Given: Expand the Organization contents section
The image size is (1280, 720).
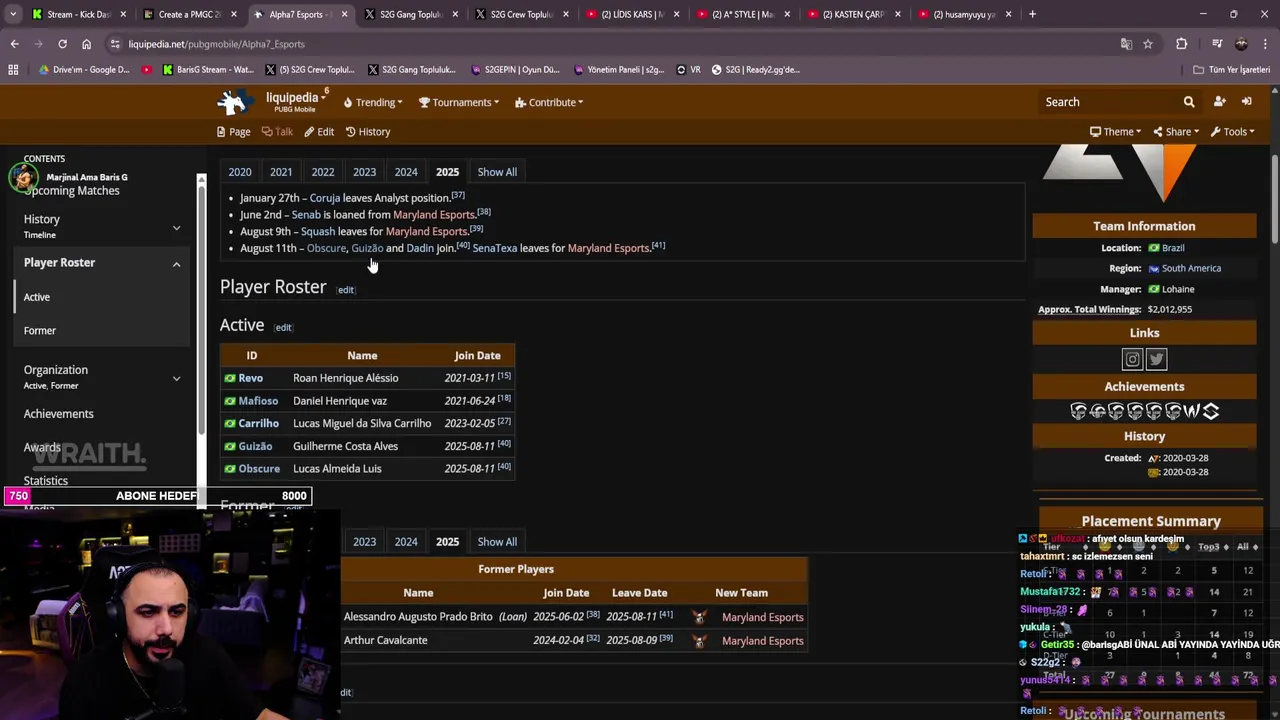Looking at the screenshot, I should pyautogui.click(x=176, y=378).
